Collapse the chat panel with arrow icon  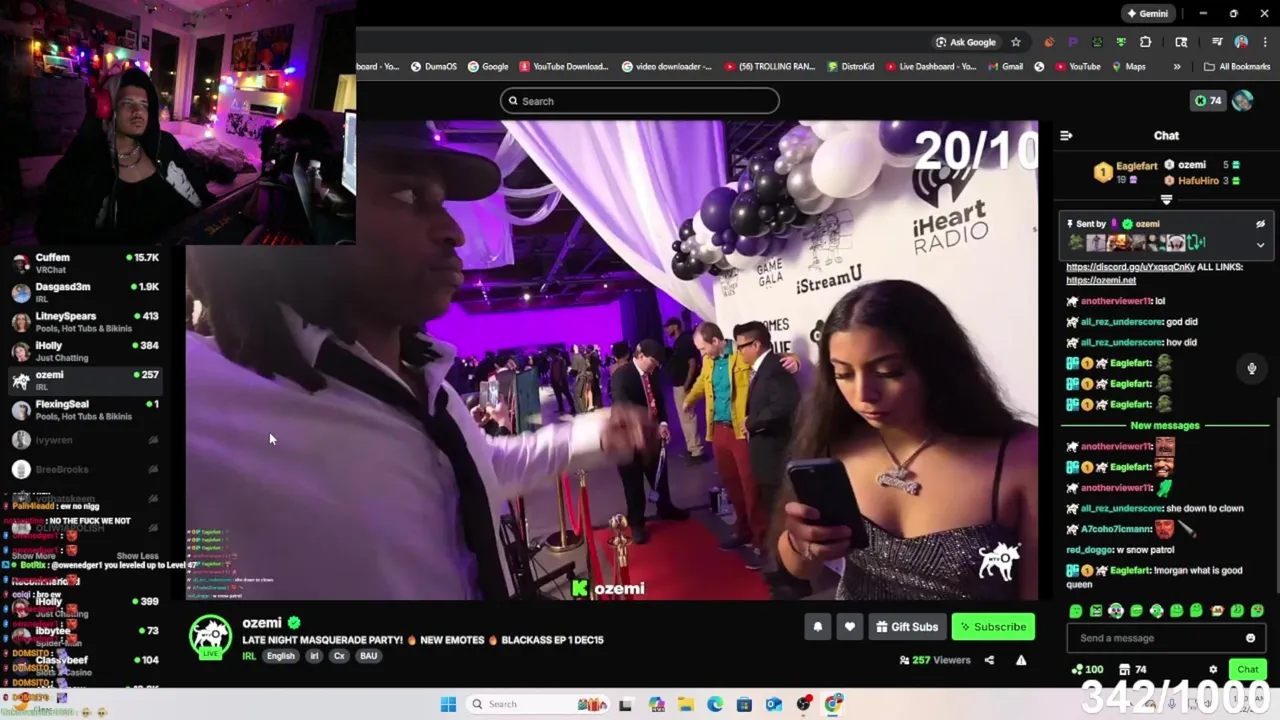pos(1066,136)
